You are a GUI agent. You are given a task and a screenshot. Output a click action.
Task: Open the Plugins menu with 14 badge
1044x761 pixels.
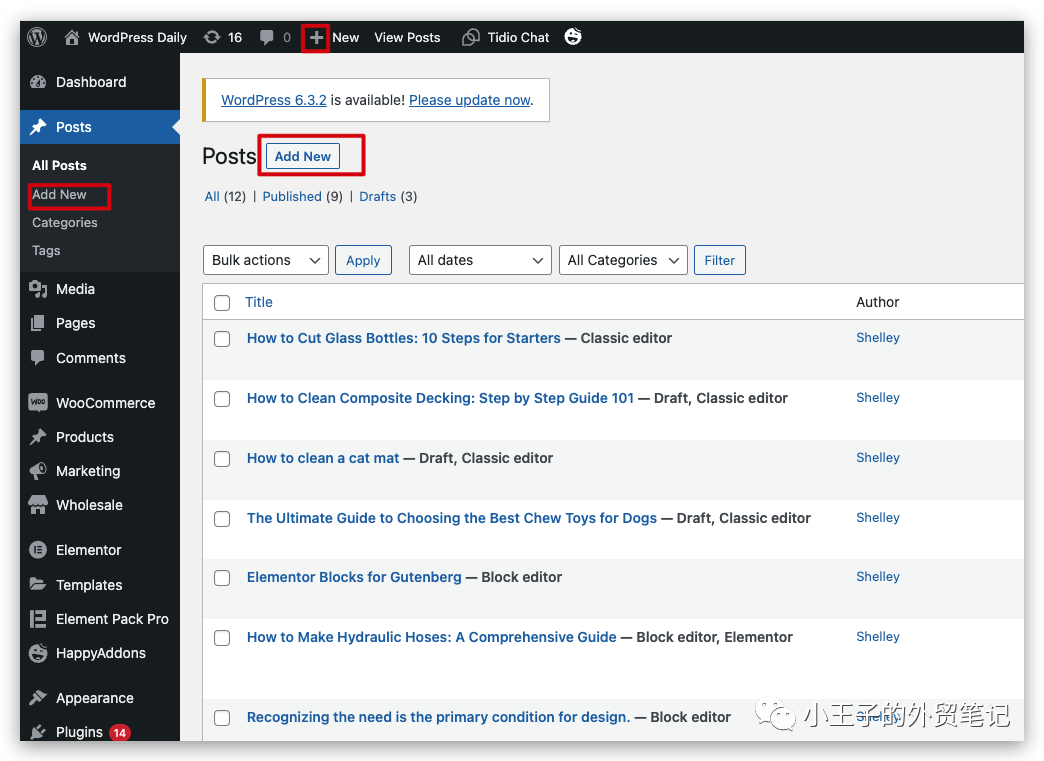[x=100, y=732]
